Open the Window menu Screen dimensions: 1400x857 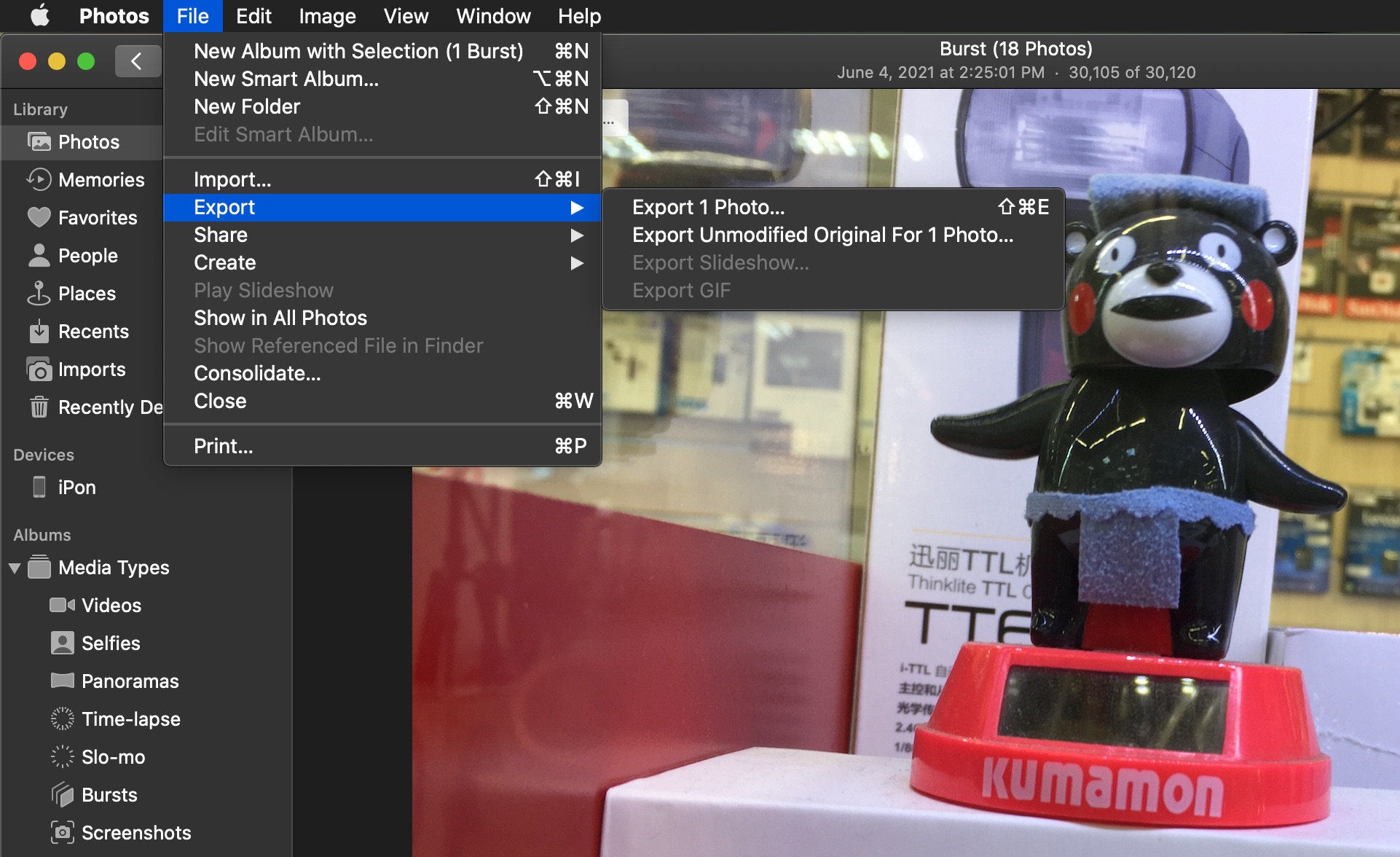click(x=493, y=16)
